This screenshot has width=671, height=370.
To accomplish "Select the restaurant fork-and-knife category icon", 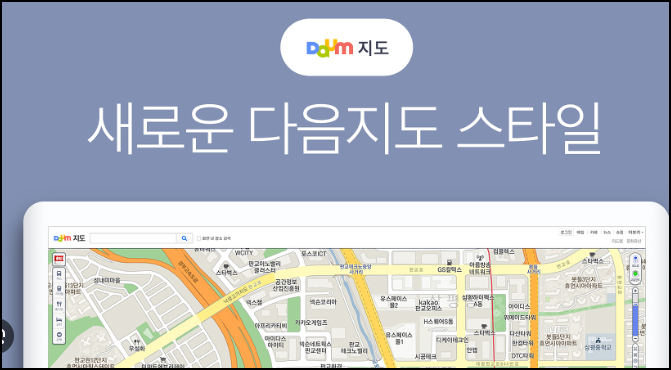I will click(59, 305).
